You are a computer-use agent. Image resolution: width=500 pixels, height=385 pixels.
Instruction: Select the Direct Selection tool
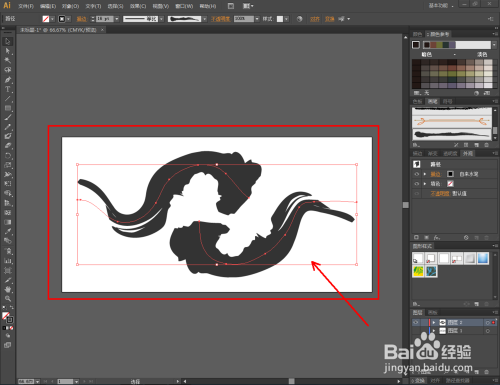(8, 51)
